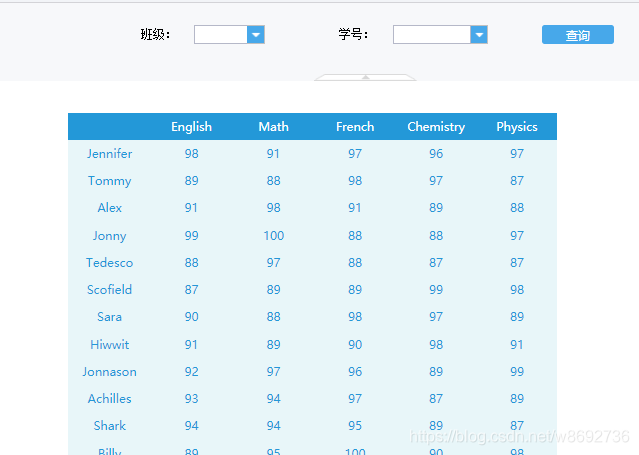The image size is (639, 455).
Task: Select the name Jonny
Action: point(109,236)
